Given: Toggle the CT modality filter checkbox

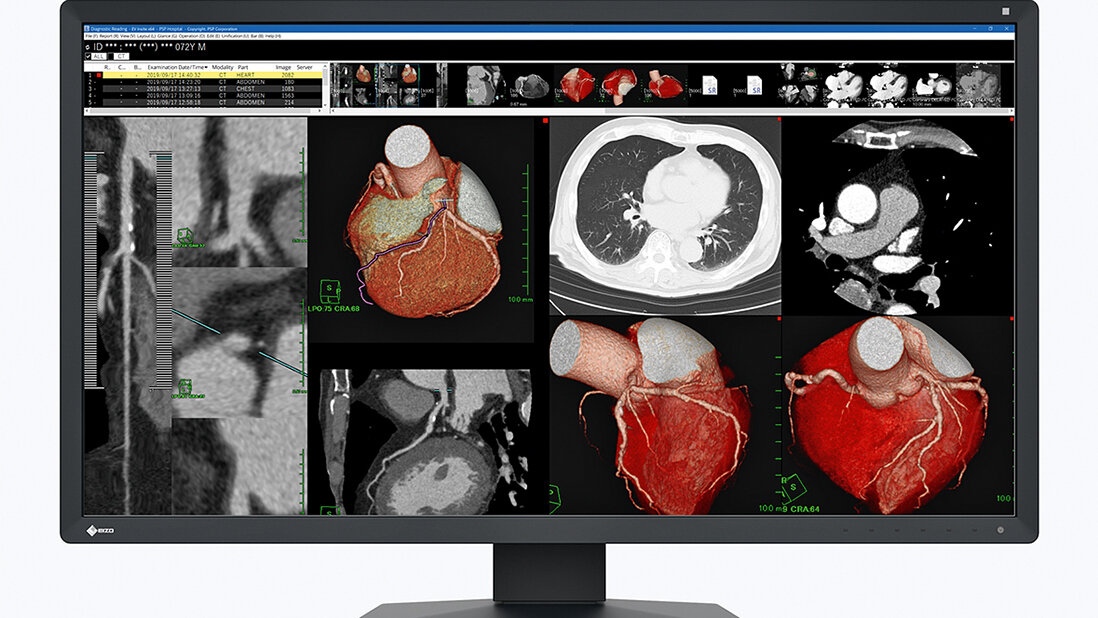Looking at the screenshot, I should (x=113, y=57).
